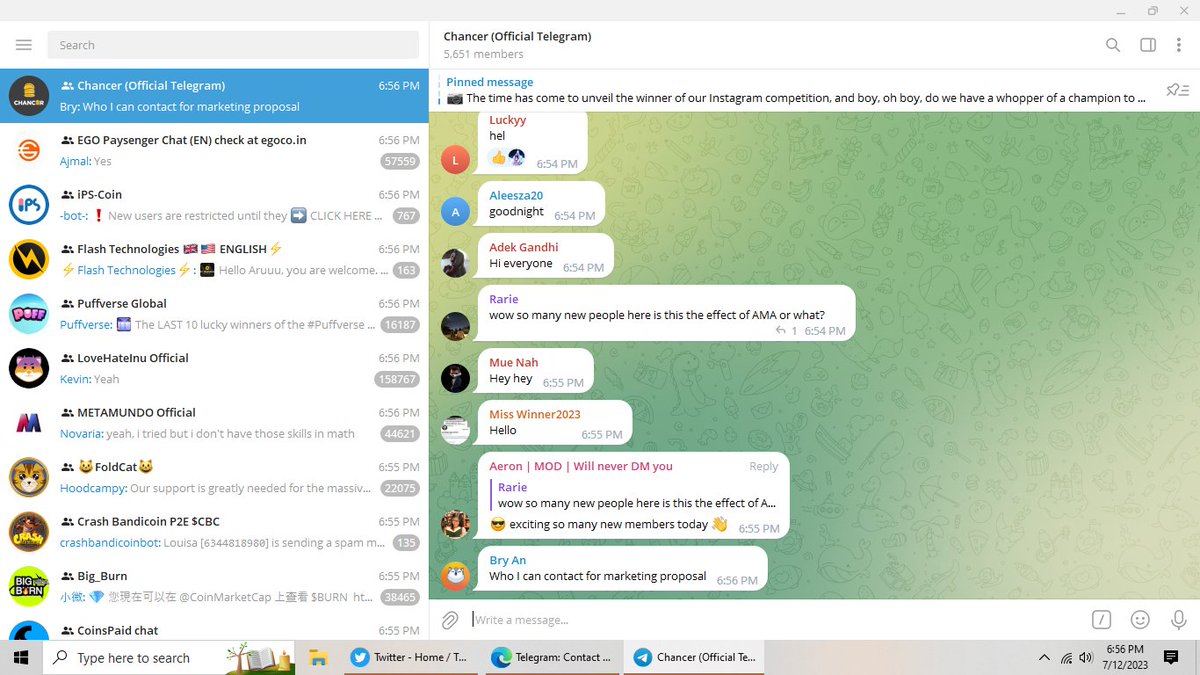This screenshot has height=675, width=1200.
Task: Switch to METAMUNDO Official chat
Action: [214, 423]
